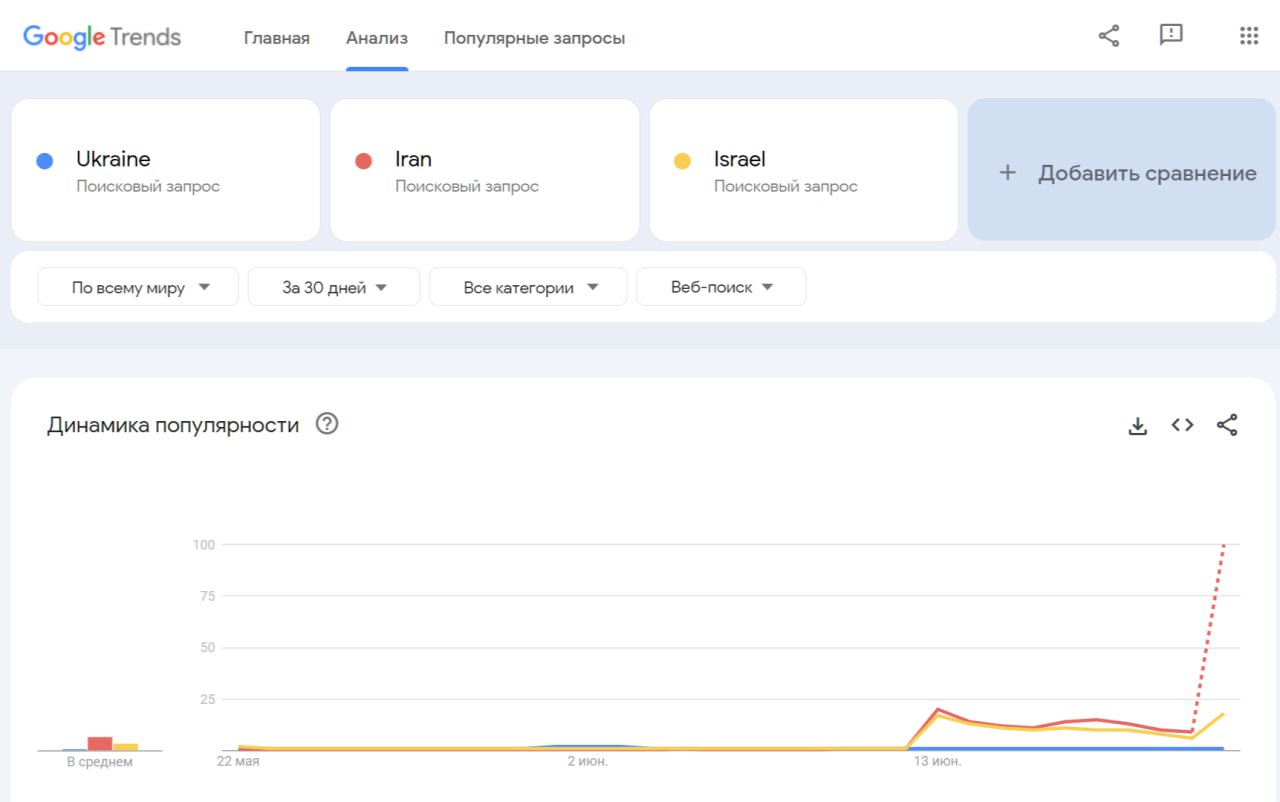Click the yellow Israel average bar

coord(125,746)
